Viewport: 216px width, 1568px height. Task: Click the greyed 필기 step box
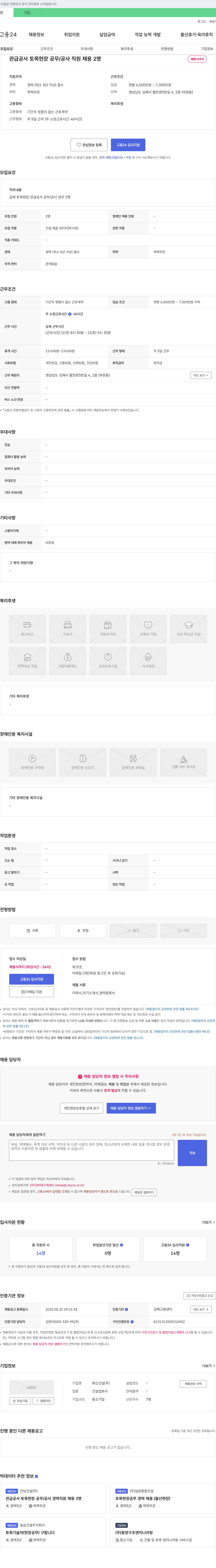click(x=133, y=931)
